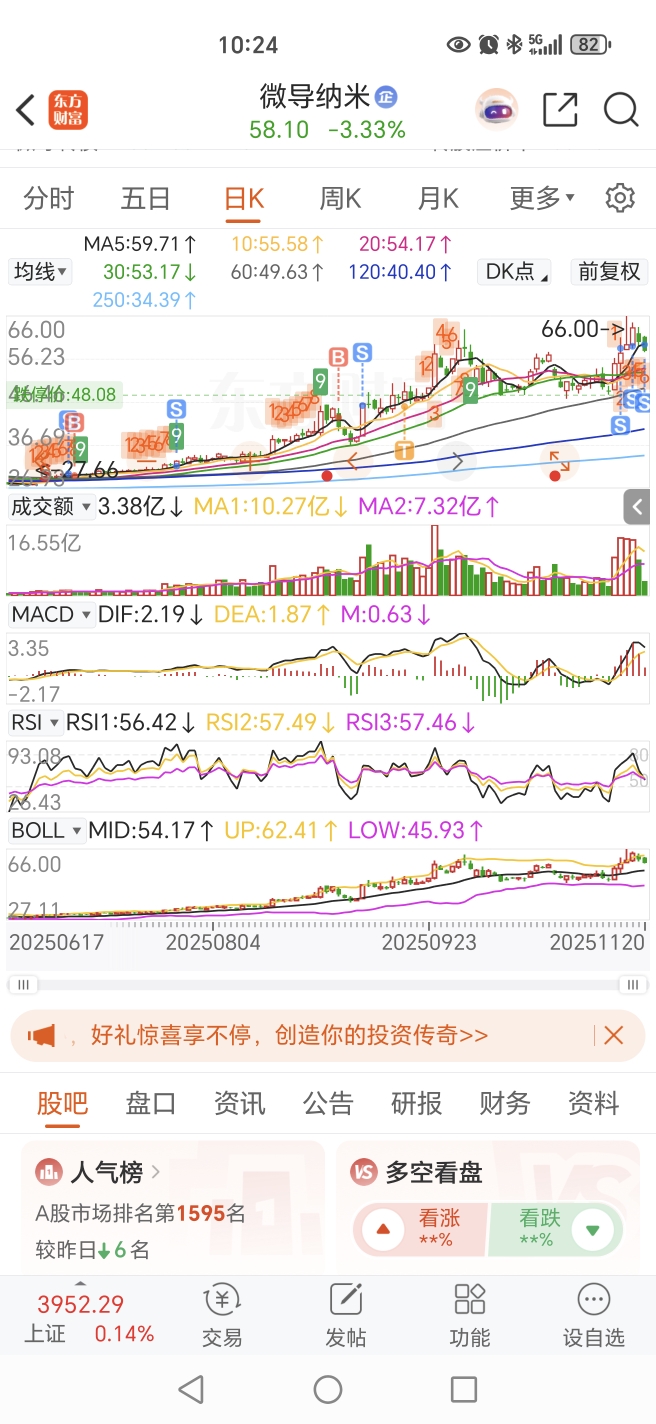The height and width of the screenshot is (1424, 656).
Task: Expand 人气榜 chevron
Action: (155, 1171)
